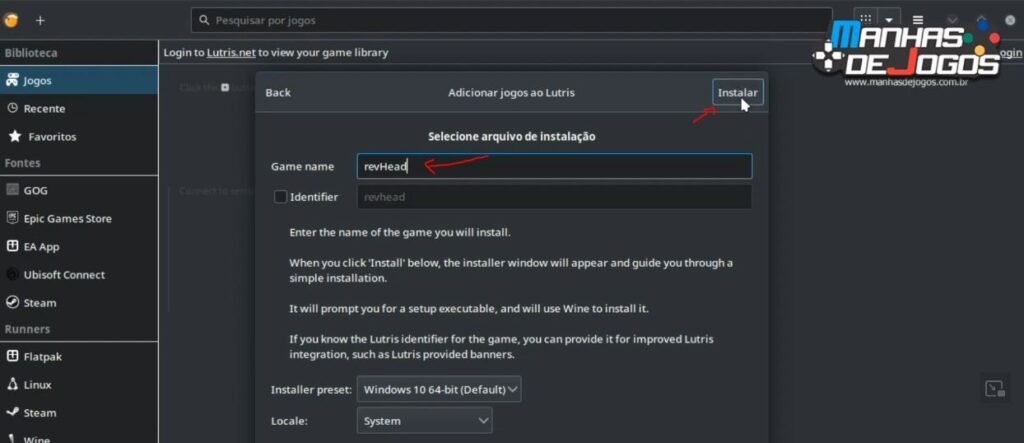Click the Instalar button
This screenshot has height=443, width=1024.
coord(737,93)
